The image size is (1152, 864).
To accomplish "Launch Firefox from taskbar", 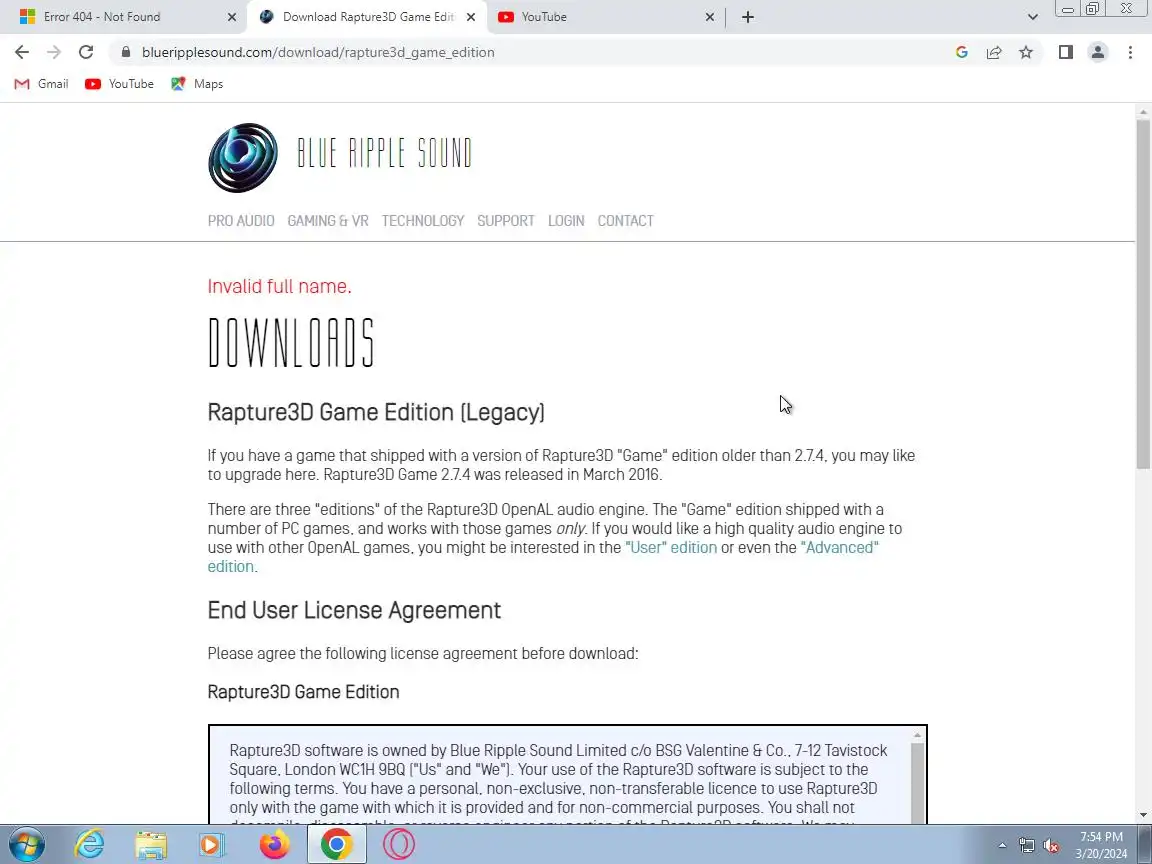I will [274, 844].
